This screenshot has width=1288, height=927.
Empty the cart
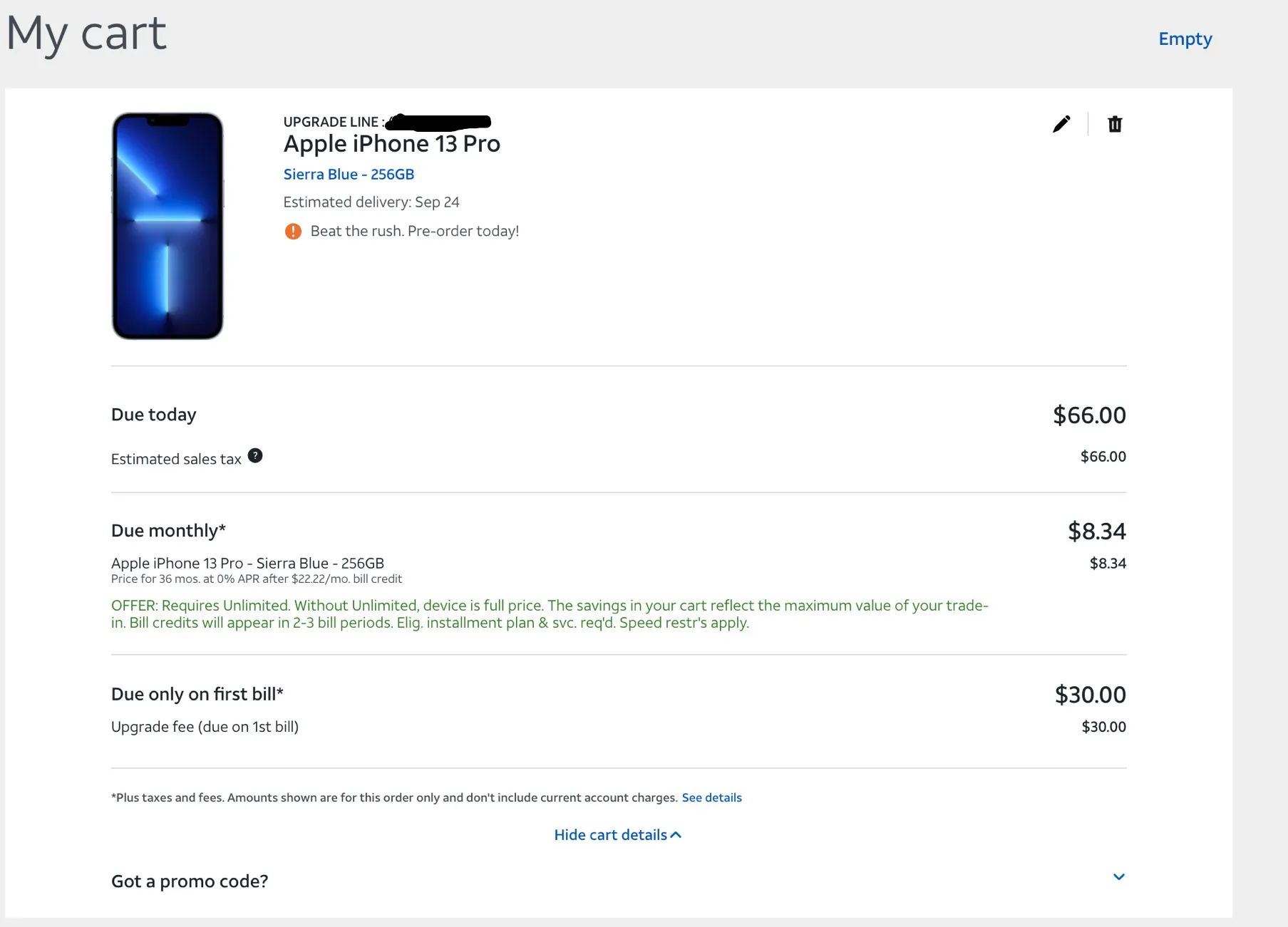coord(1185,39)
